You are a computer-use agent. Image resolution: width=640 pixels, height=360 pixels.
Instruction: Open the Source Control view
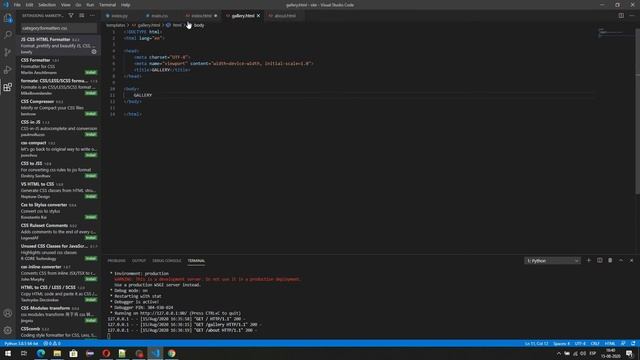pyautogui.click(x=8, y=52)
